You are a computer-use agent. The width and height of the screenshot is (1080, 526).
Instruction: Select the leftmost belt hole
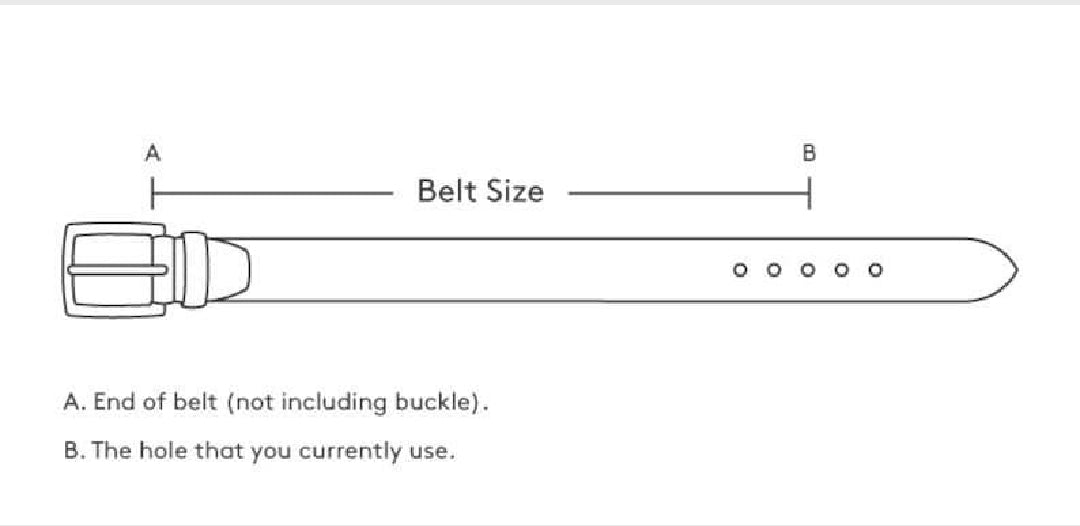[740, 270]
